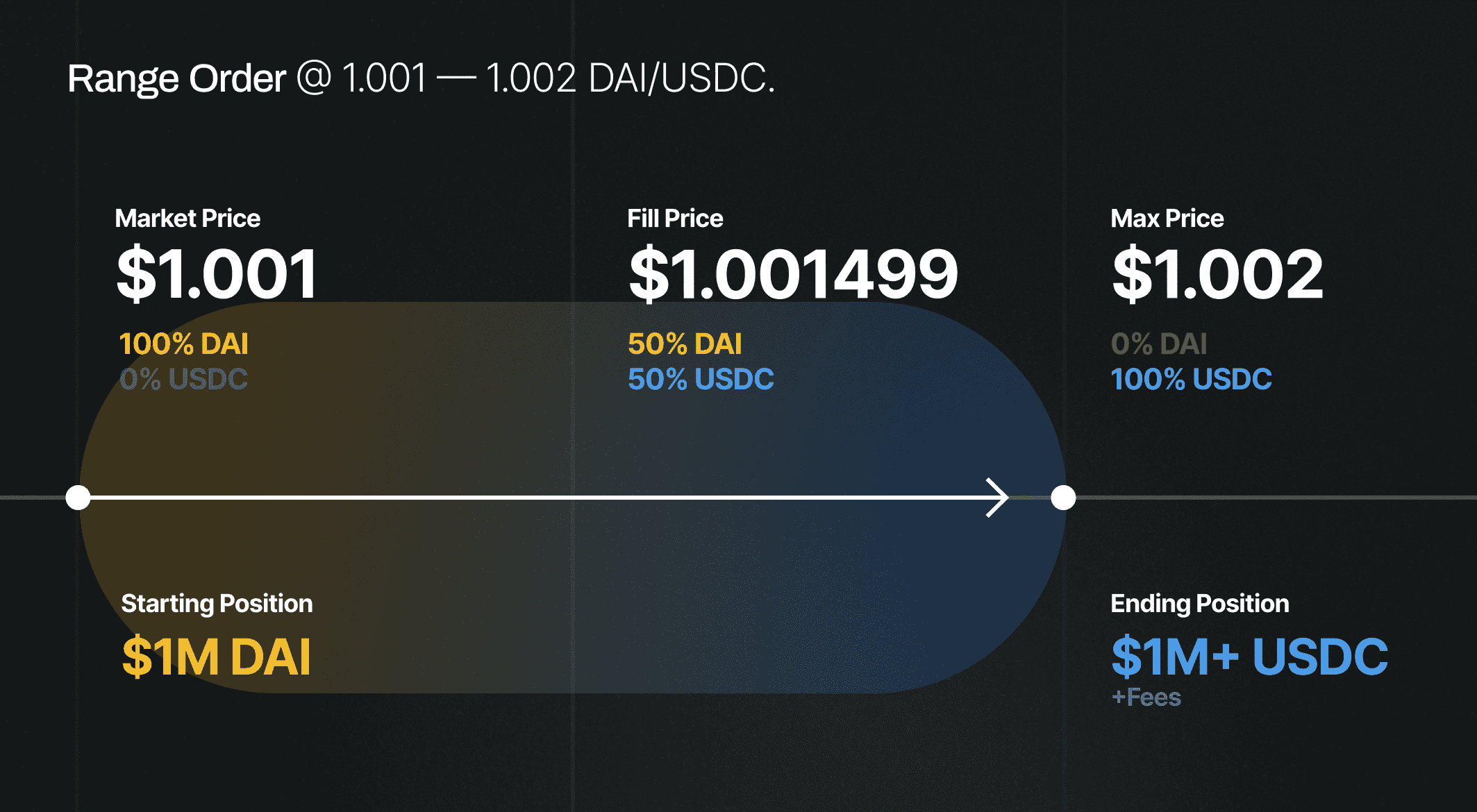Click the +Fees text
Viewport: 1477px width, 812px height.
click(1146, 697)
